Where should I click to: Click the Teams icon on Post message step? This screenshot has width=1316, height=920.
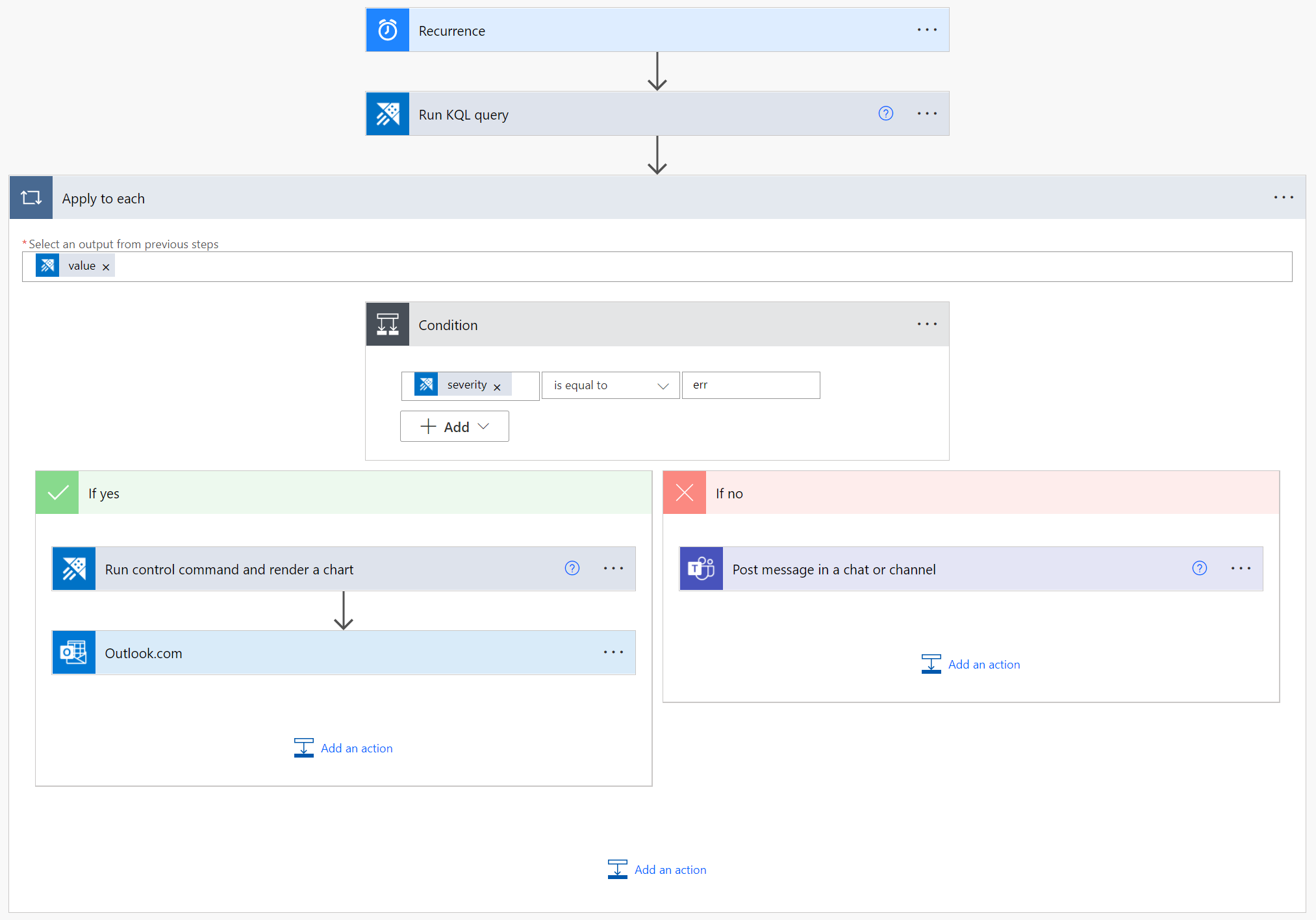pyautogui.click(x=701, y=569)
